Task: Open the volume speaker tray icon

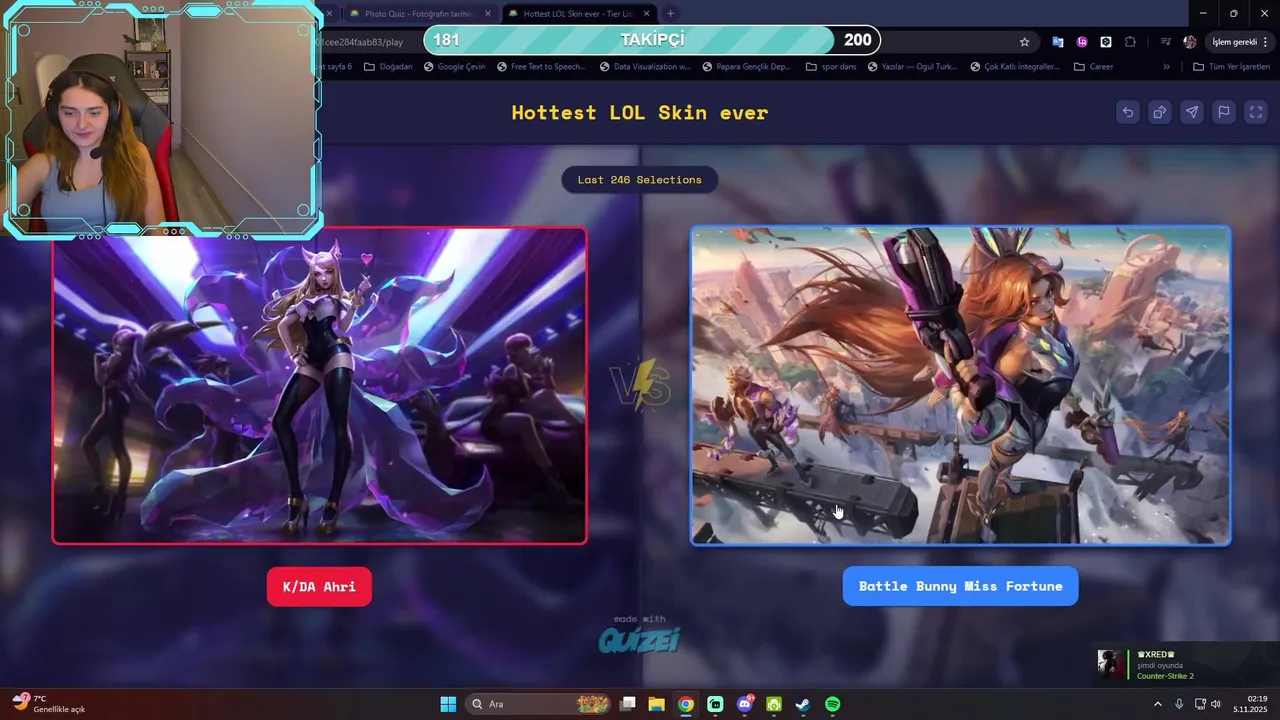Action: [1216, 704]
